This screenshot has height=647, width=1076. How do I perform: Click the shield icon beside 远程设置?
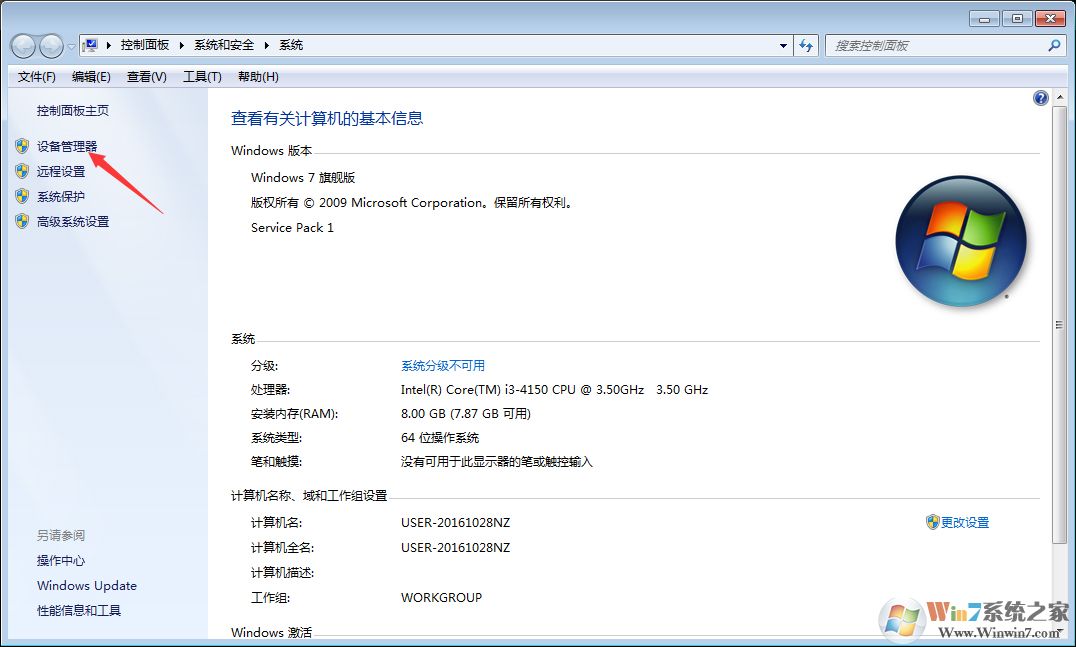22,170
